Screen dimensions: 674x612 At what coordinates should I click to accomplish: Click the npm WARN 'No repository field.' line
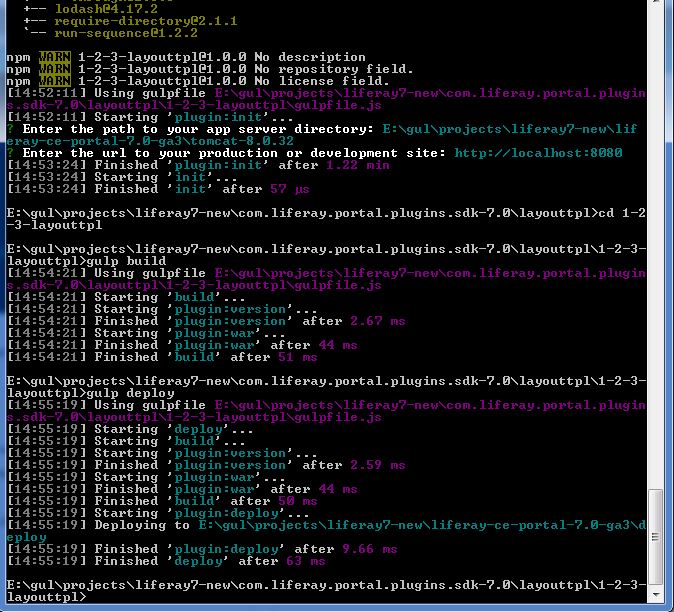click(210, 69)
